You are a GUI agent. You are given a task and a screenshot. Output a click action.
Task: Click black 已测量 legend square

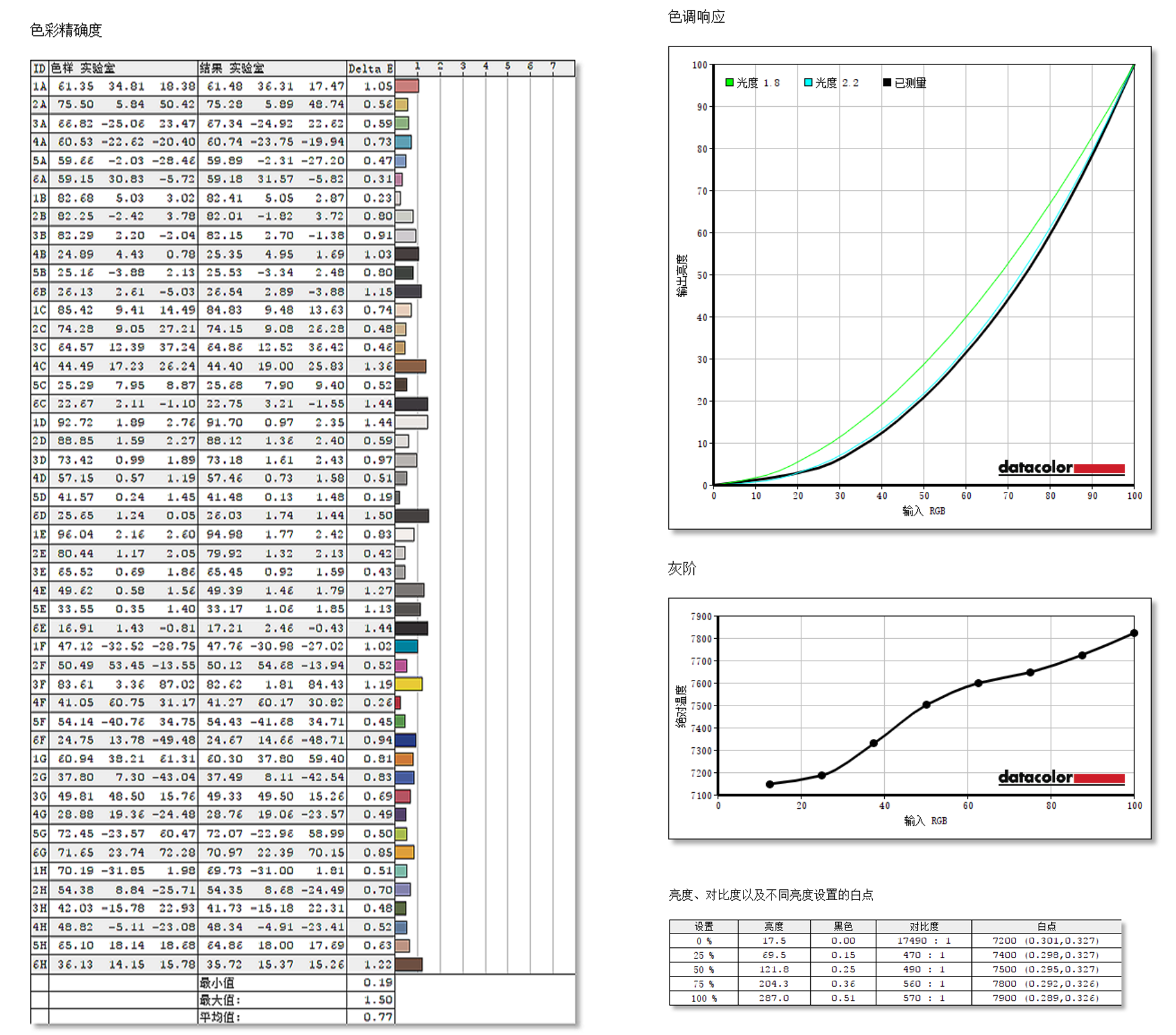[x=887, y=82]
